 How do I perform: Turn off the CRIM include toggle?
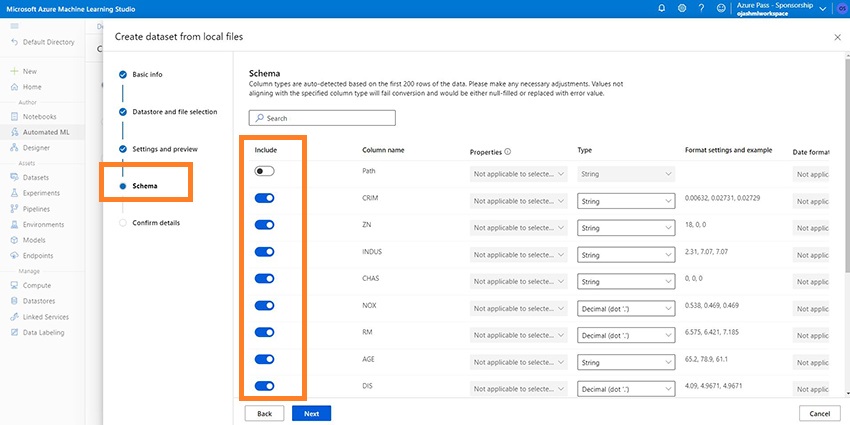point(265,199)
